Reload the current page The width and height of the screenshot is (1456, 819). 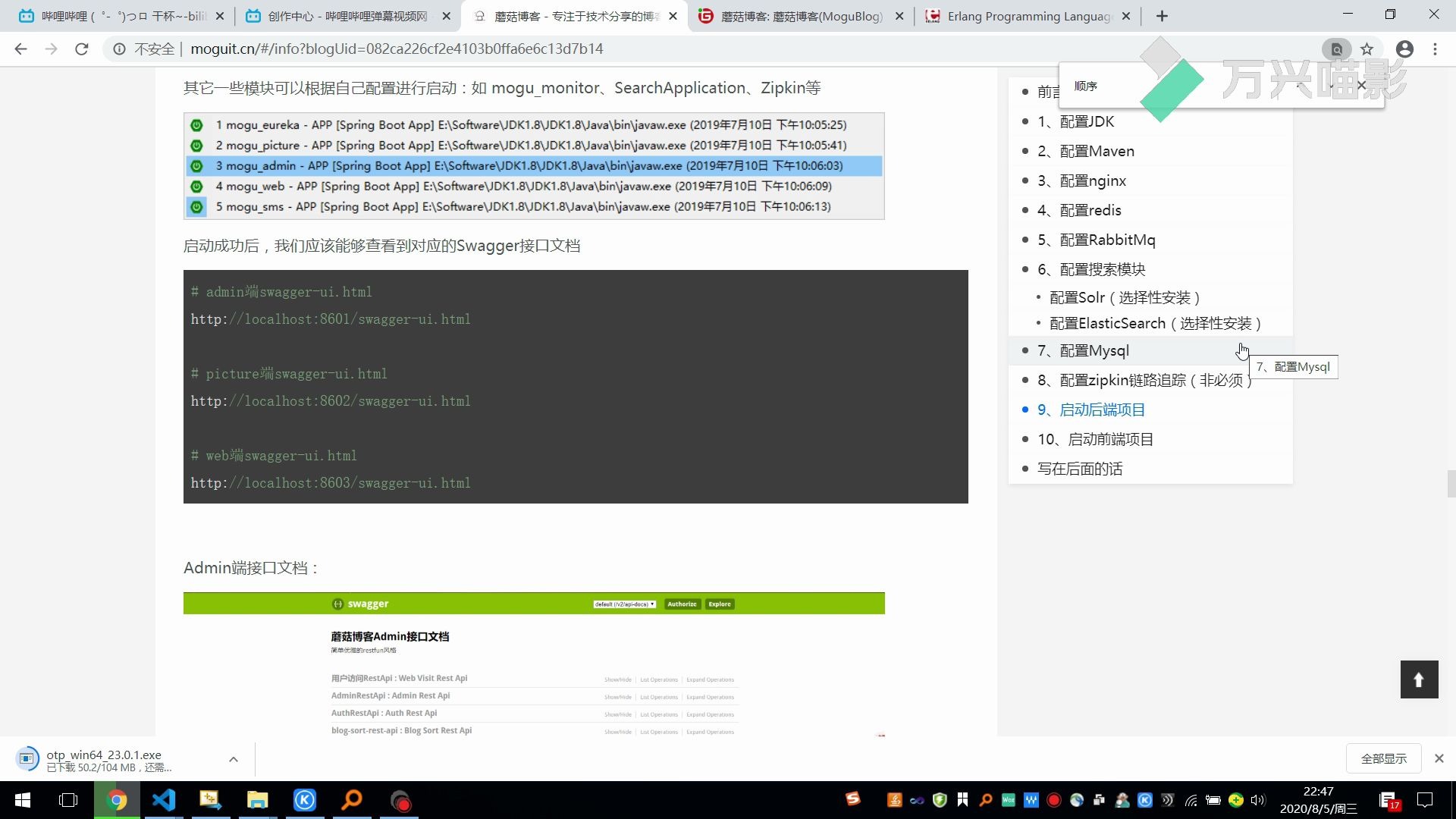[82, 49]
